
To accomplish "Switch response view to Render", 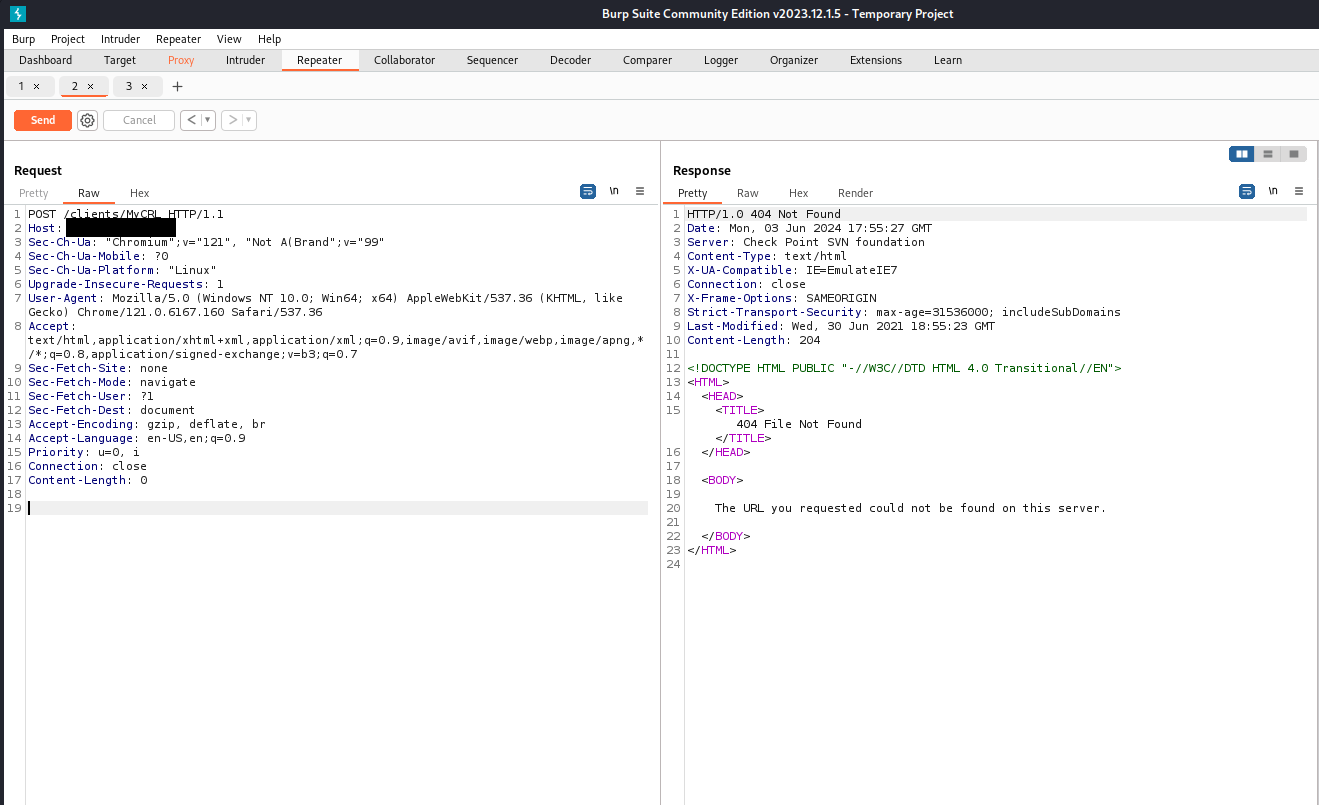I will [855, 193].
